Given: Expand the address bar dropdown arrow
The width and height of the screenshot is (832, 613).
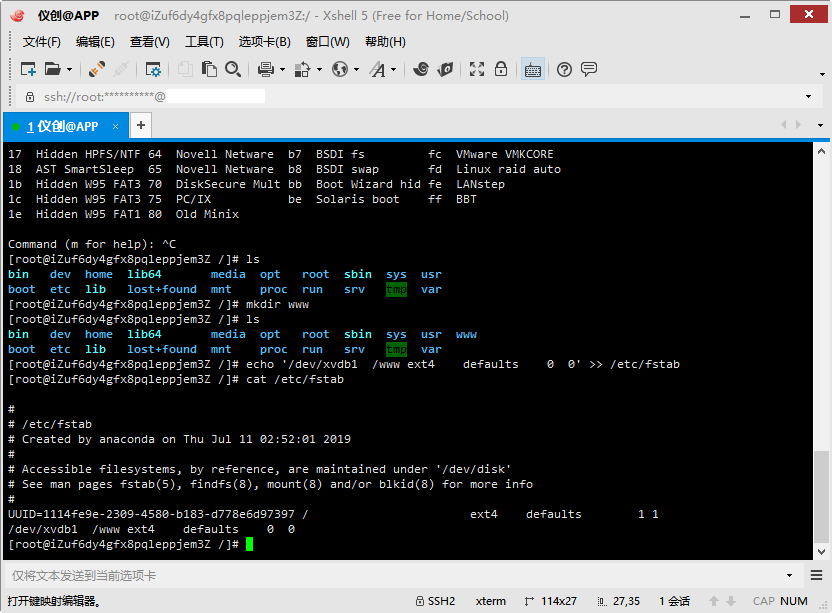Looking at the screenshot, I should [x=808, y=97].
